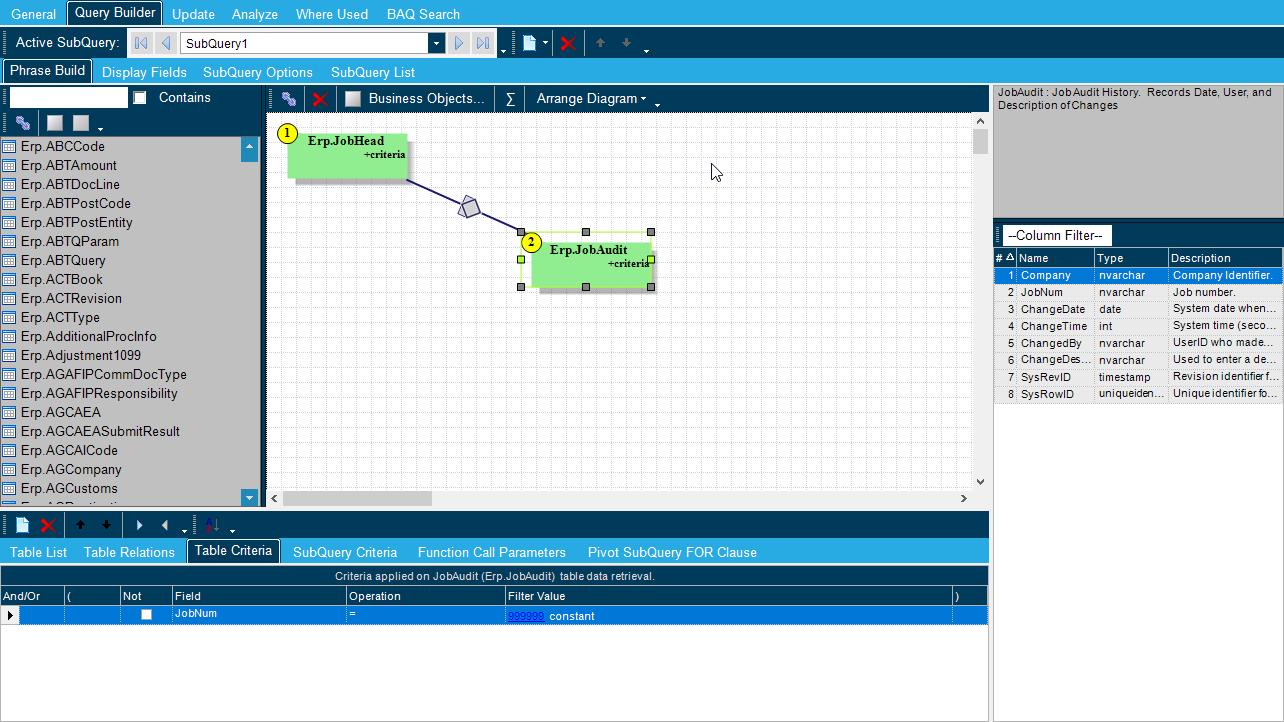
Task: Add new criteria row using page icon
Action: click(22, 525)
